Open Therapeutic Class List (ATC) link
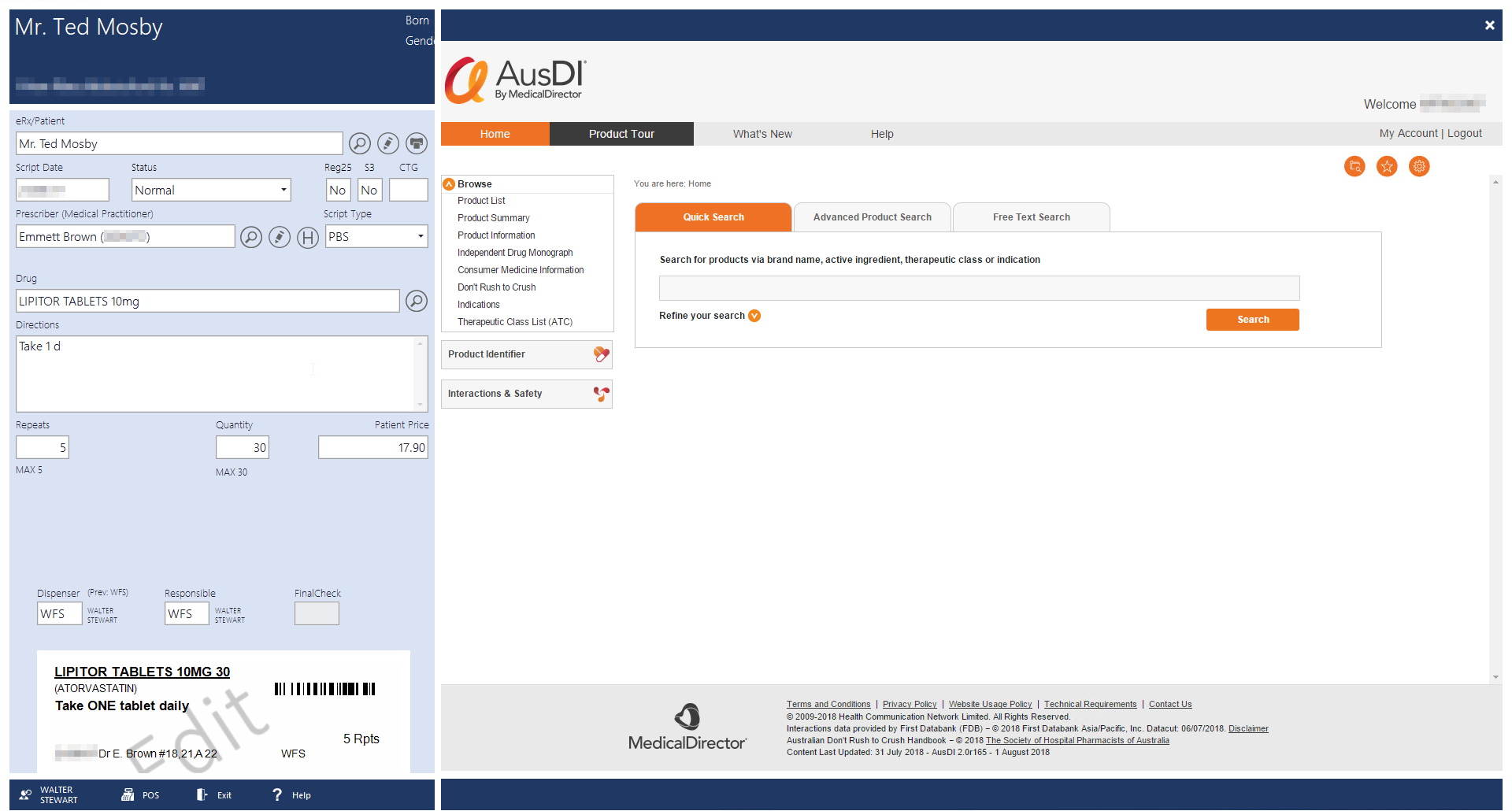Image resolution: width=1512 pixels, height=811 pixels. coord(515,322)
